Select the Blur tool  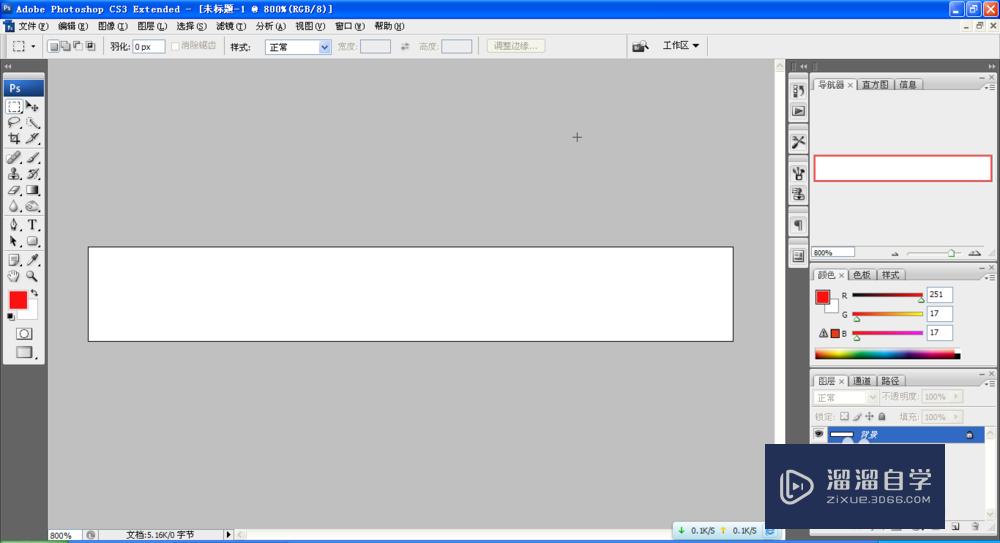tap(14, 206)
